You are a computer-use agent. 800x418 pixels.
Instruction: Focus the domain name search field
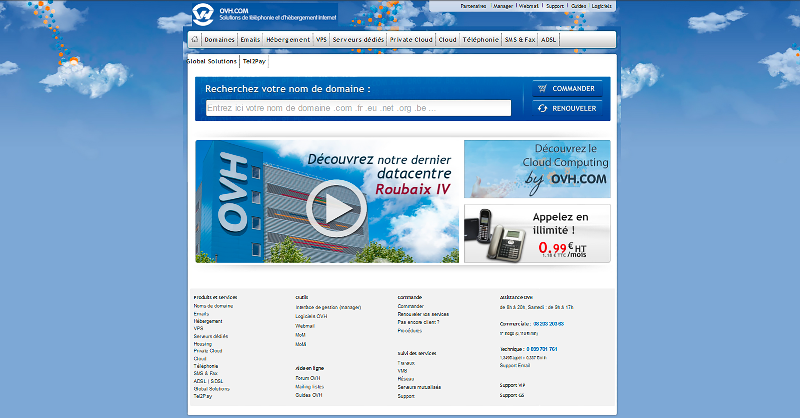pos(358,108)
